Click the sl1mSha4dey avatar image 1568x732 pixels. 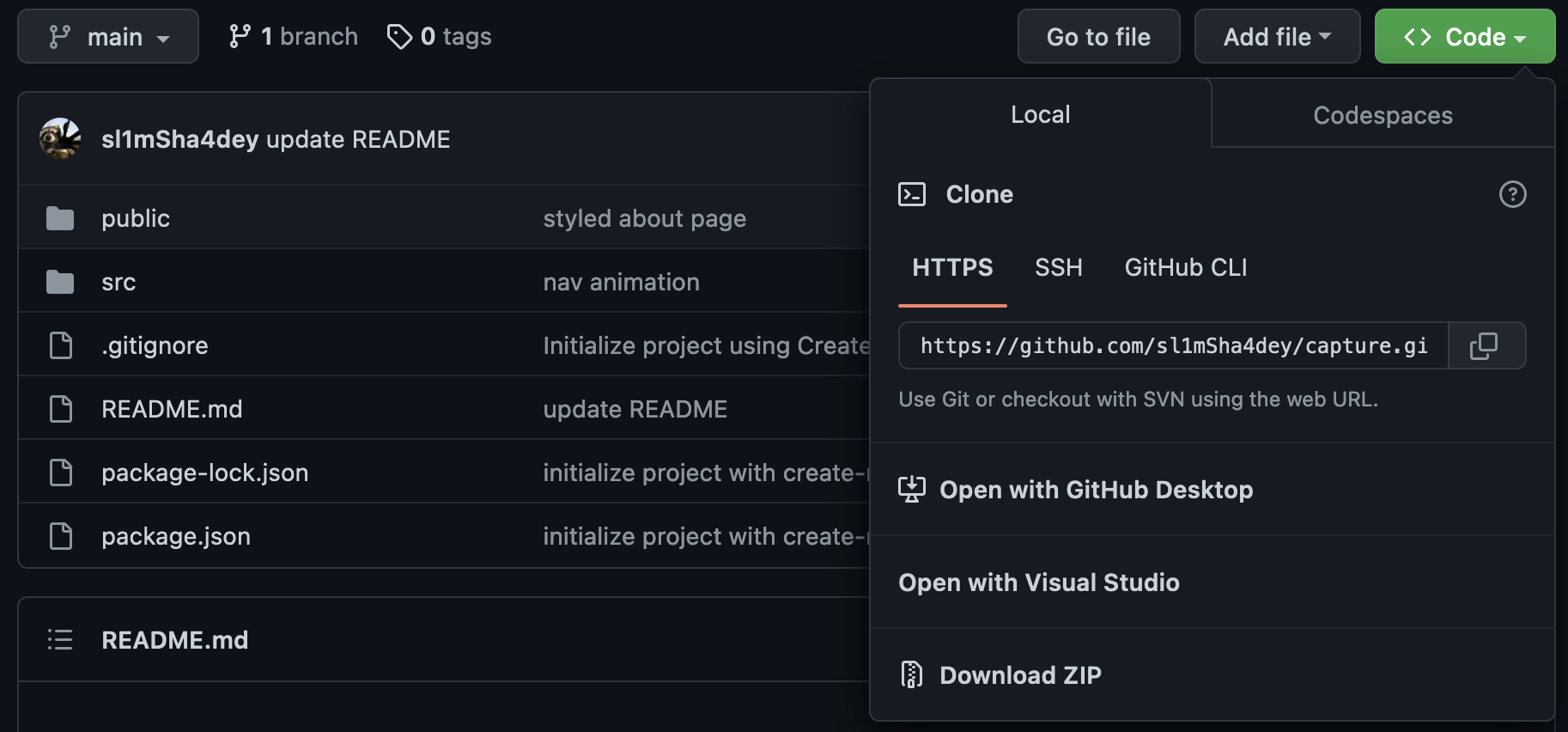tap(60, 138)
